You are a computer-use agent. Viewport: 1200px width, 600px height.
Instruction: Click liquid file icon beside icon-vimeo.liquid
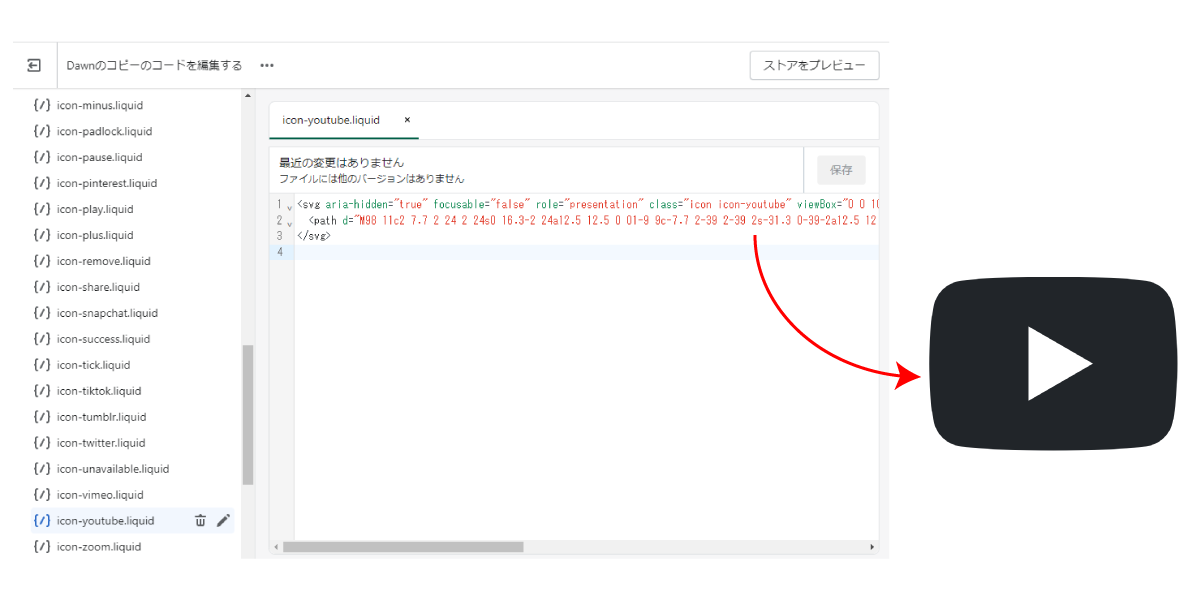(41, 495)
